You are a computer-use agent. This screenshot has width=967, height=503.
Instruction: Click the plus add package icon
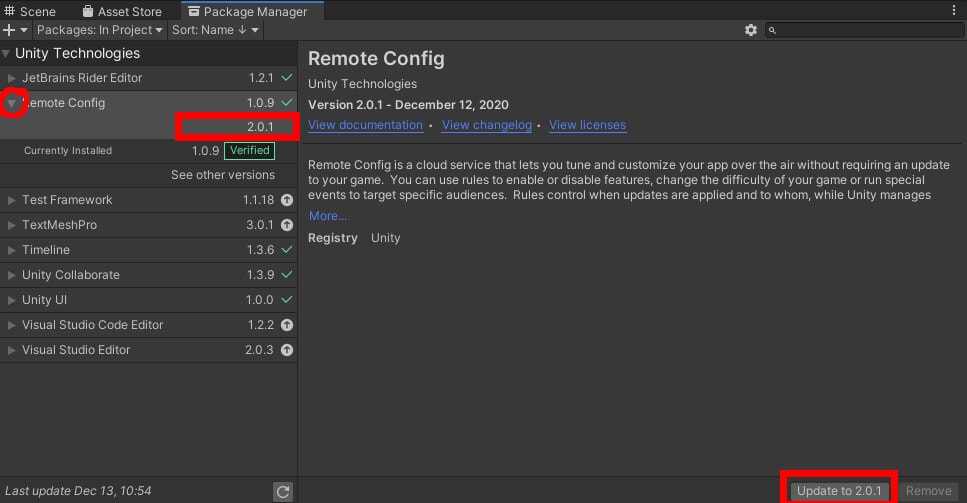(x=9, y=30)
